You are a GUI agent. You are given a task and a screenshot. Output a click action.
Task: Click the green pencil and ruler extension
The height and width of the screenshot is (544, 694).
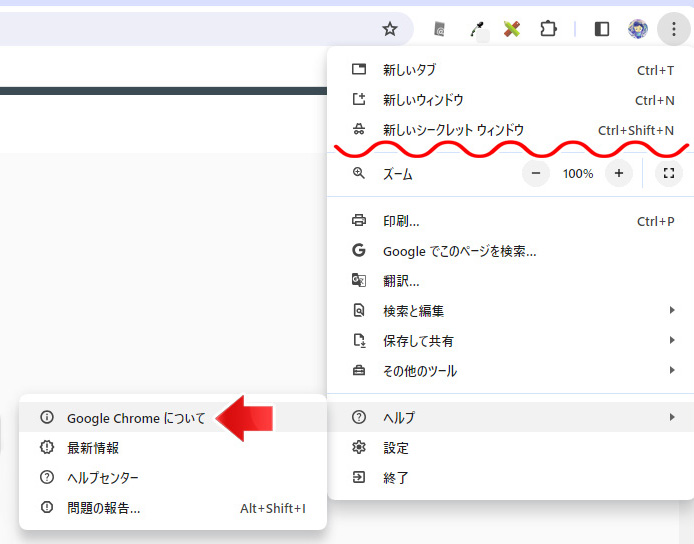(x=512, y=29)
